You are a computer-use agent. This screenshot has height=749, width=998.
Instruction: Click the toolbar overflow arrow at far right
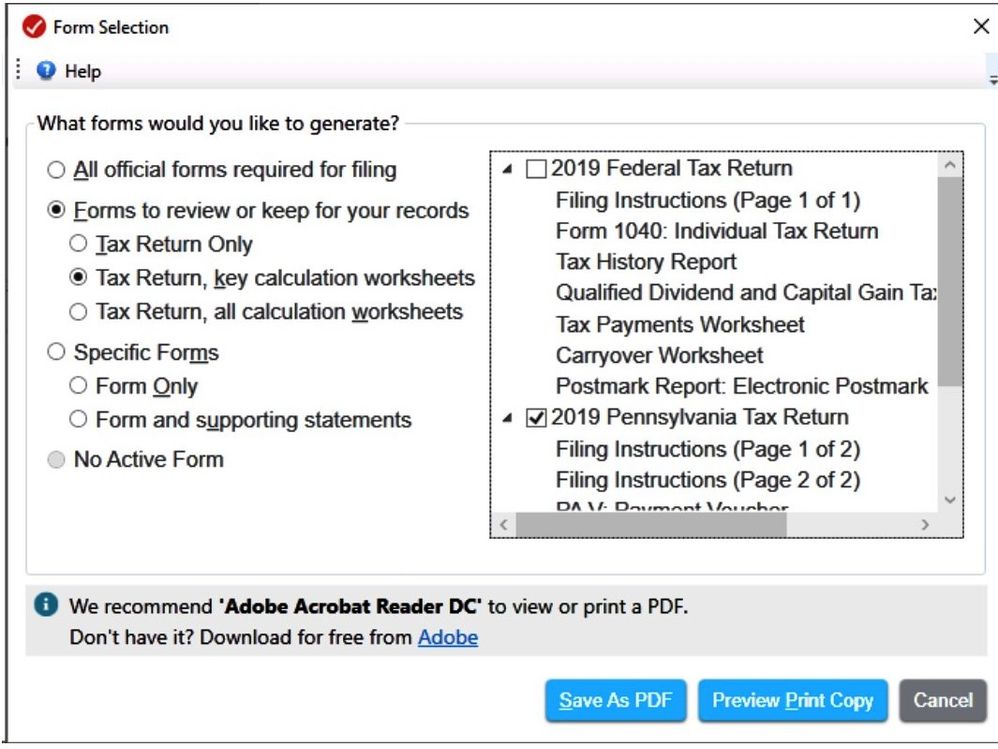tap(992, 78)
